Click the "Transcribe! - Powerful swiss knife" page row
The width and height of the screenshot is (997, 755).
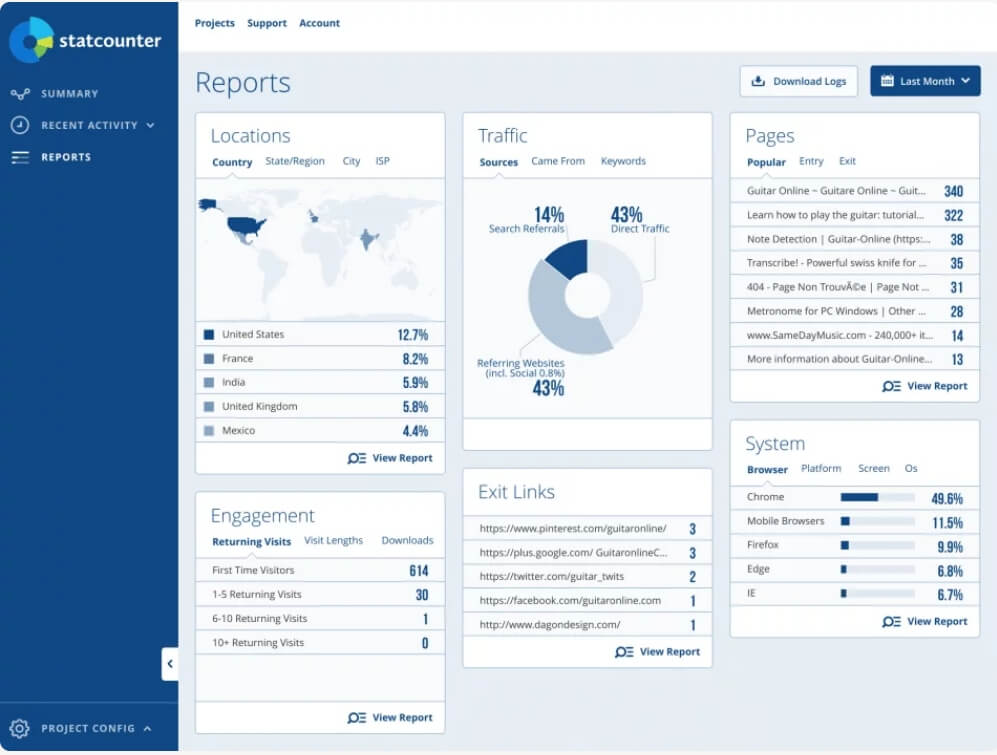[x=855, y=263]
